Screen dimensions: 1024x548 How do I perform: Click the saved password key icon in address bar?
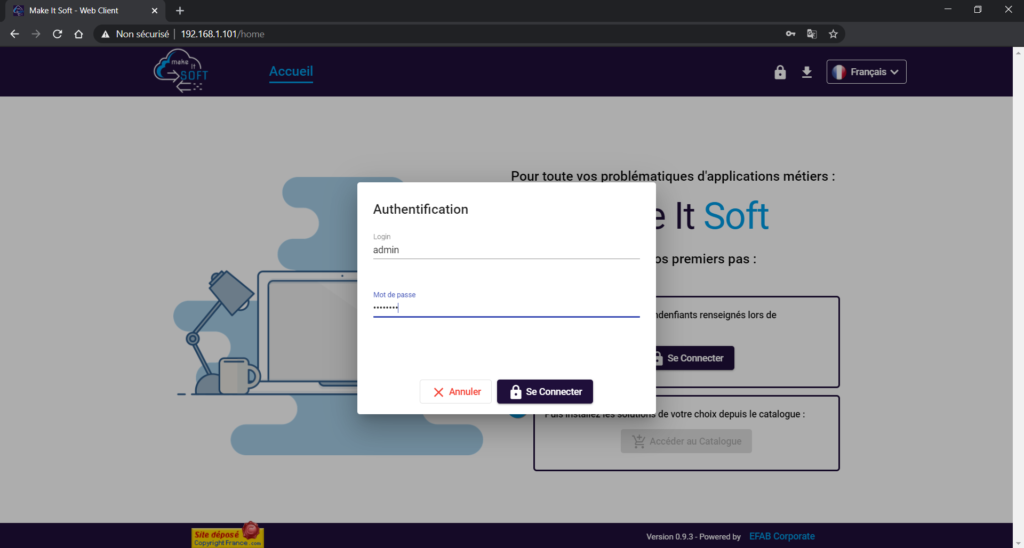(x=790, y=34)
